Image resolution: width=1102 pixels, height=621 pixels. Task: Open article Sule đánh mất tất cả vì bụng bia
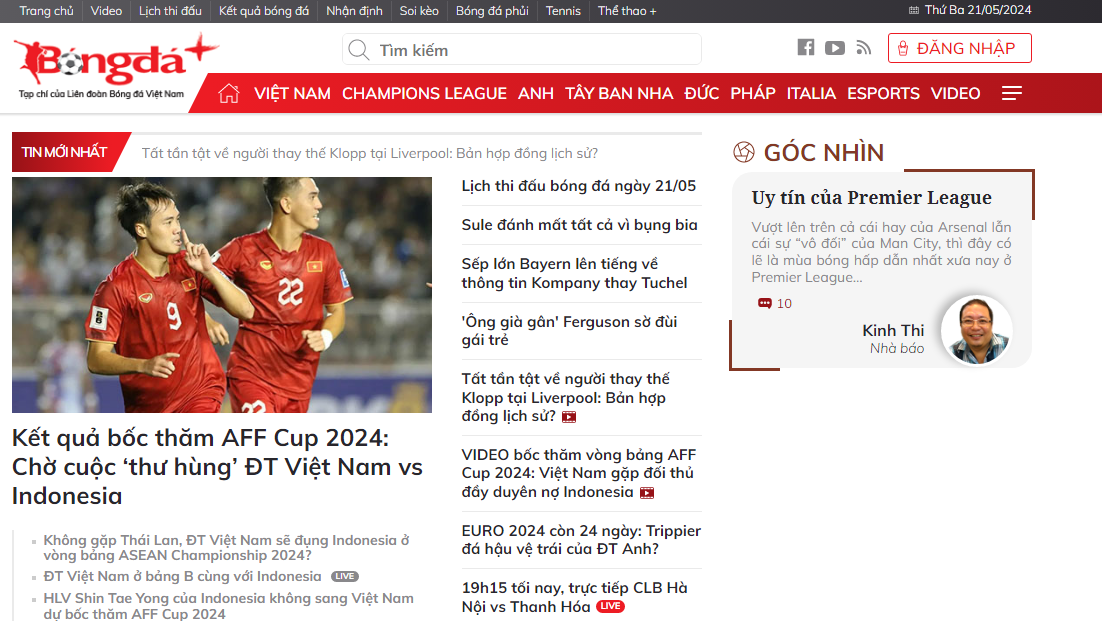point(579,225)
